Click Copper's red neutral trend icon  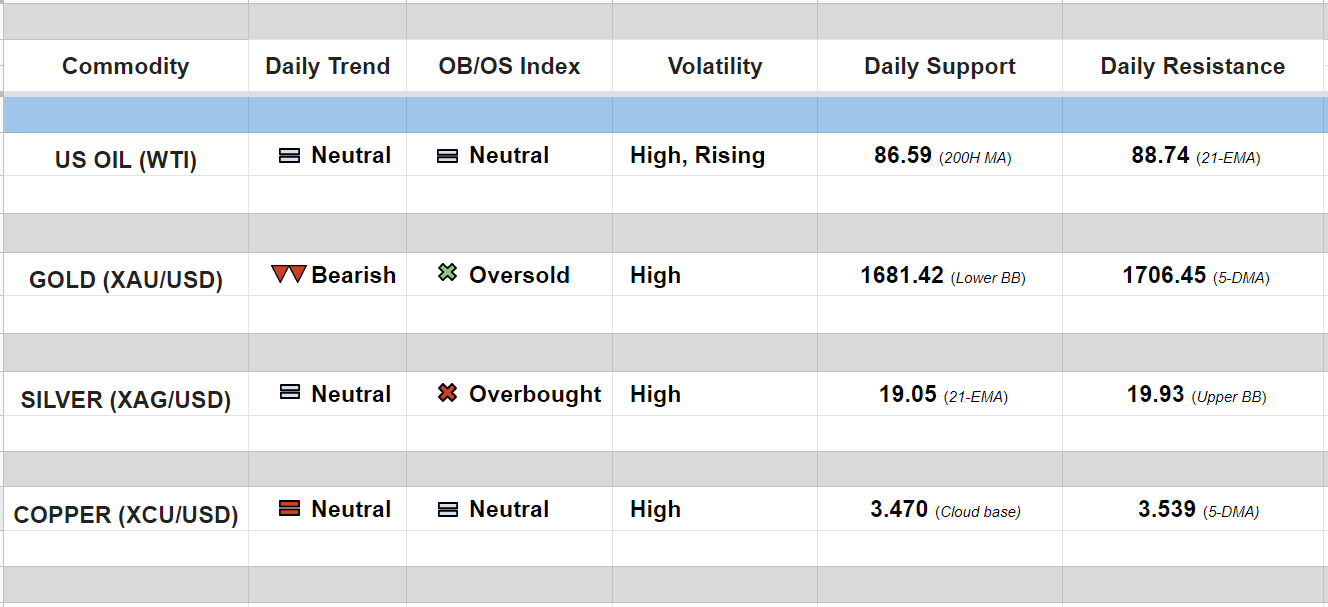pyautogui.click(x=289, y=509)
